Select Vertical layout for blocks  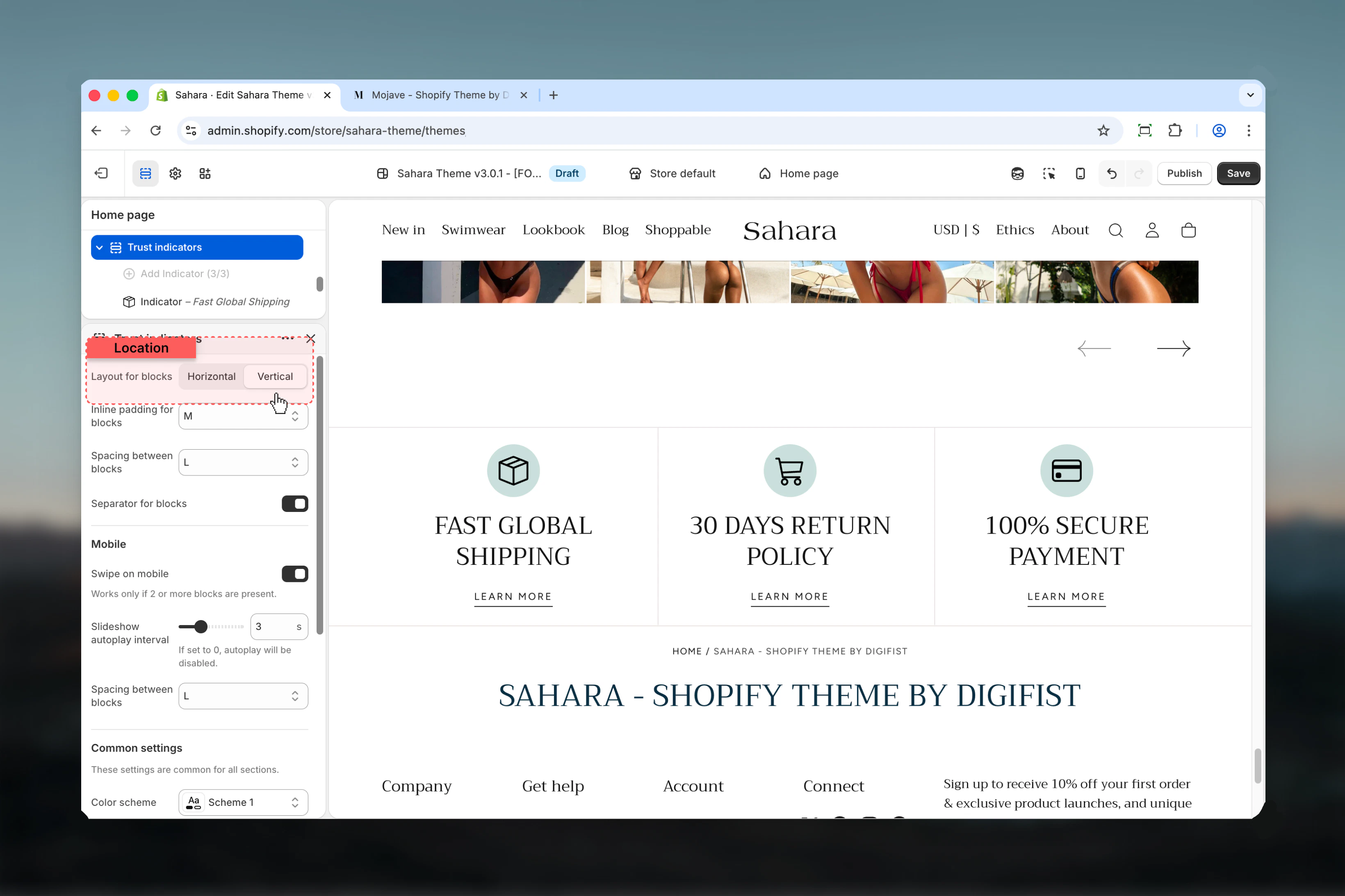275,377
